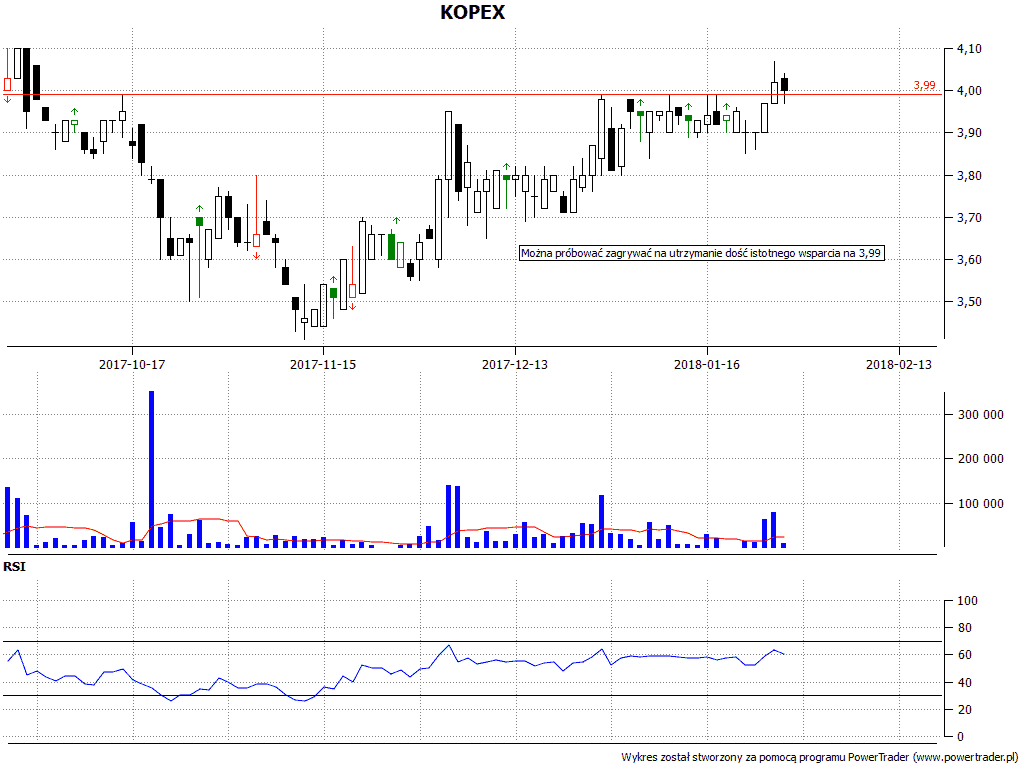Screen dimensions: 1024x768
Task: Click the RSI panel title
Action: coord(14,567)
